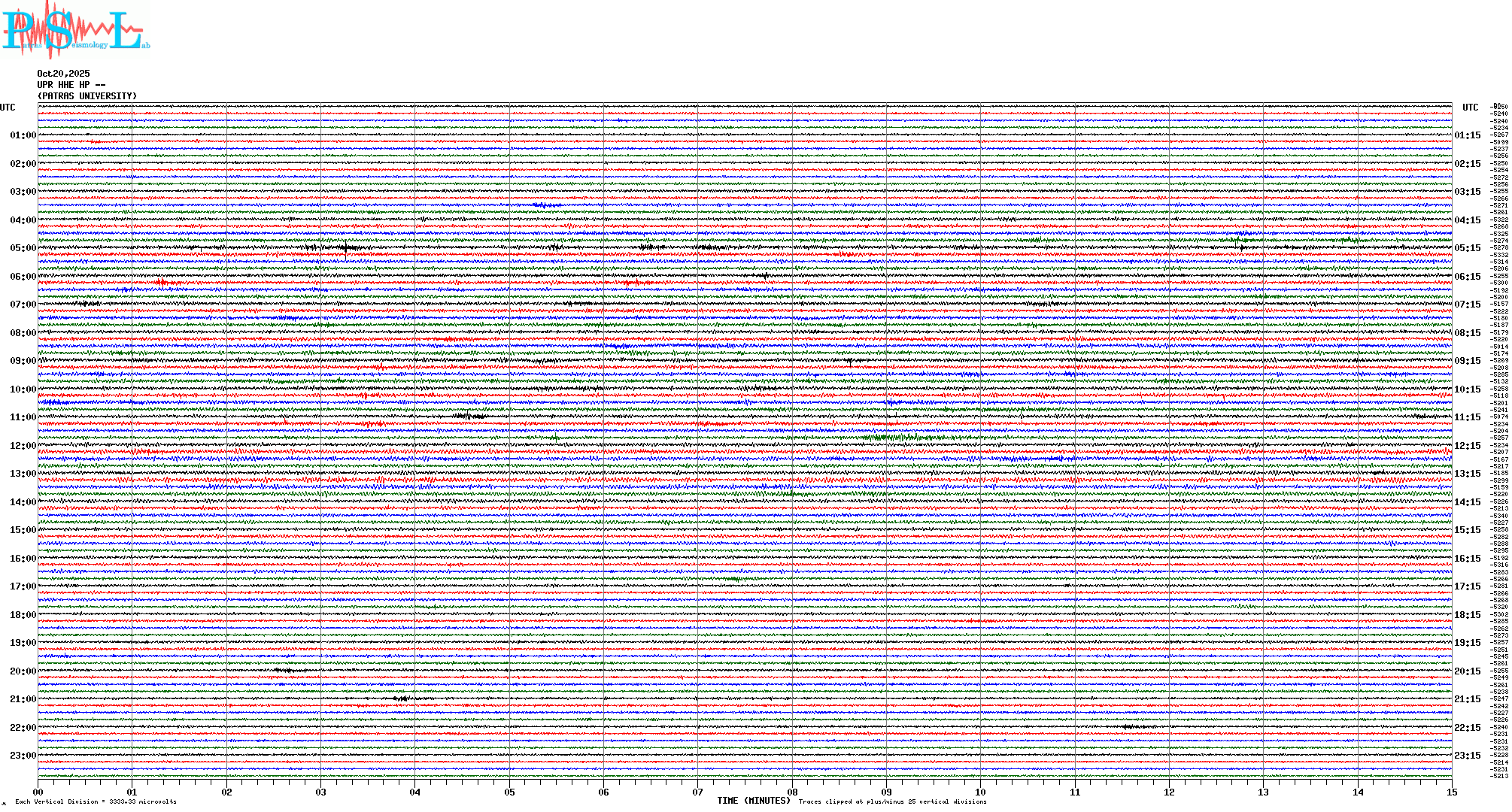Click the 01:00 hour label on left
This screenshot has width=1512, height=812.
[23, 135]
